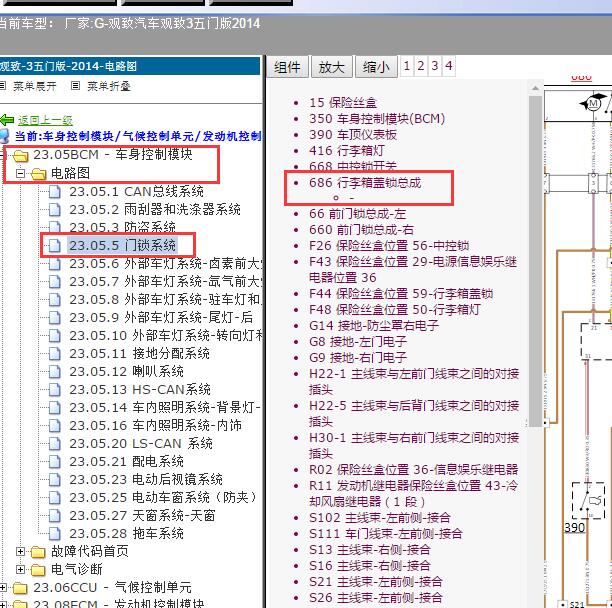This screenshot has width=612, height=608.
Task: Select F44 保险丝盒位置 59-行李箱盖锁
Action: click(x=401, y=294)
